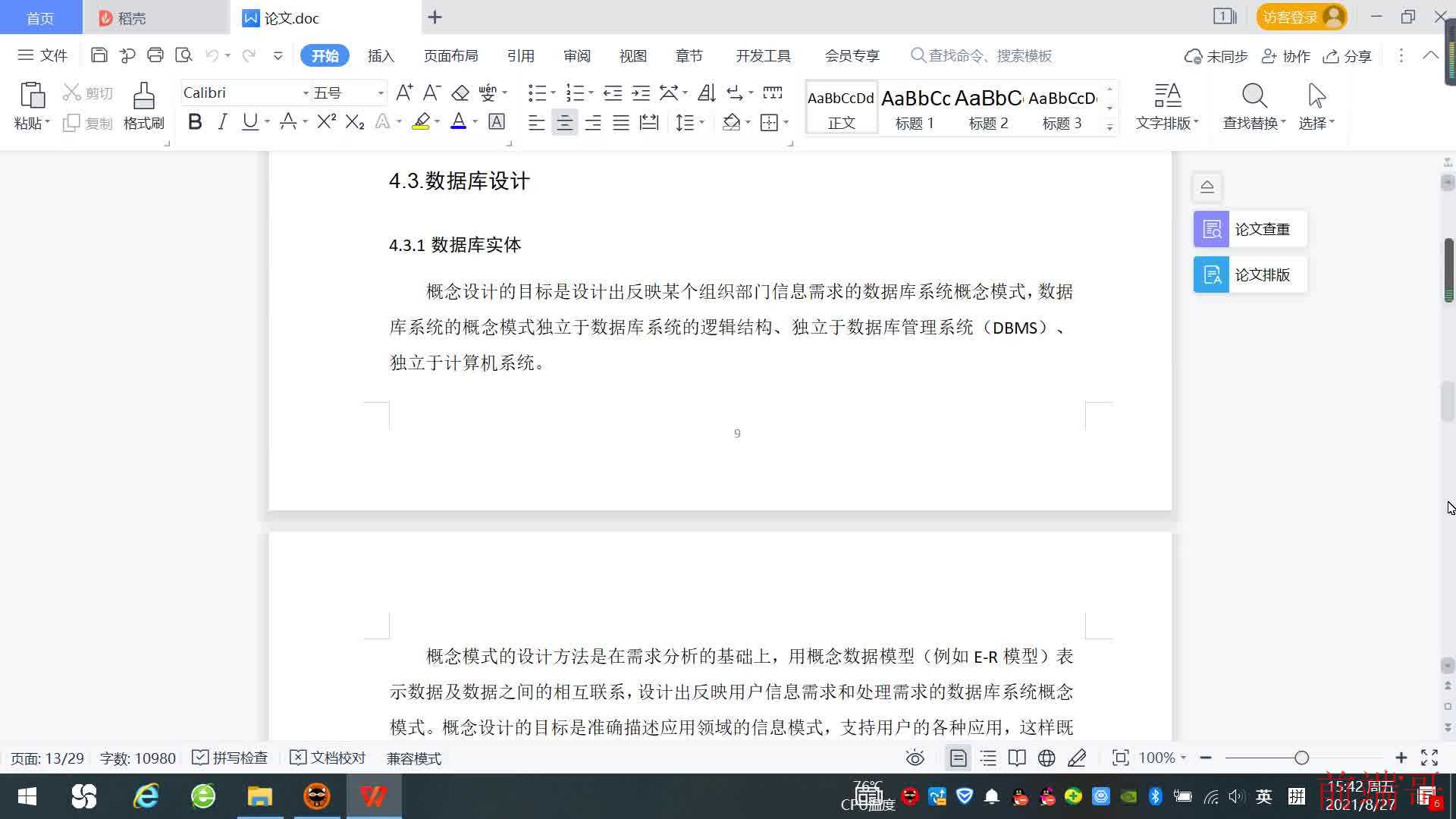Select page view layout button
The image size is (1456, 819).
[x=959, y=758]
